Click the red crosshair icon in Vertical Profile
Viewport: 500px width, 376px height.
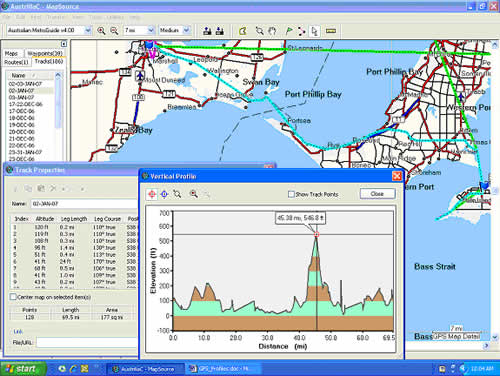152,194
